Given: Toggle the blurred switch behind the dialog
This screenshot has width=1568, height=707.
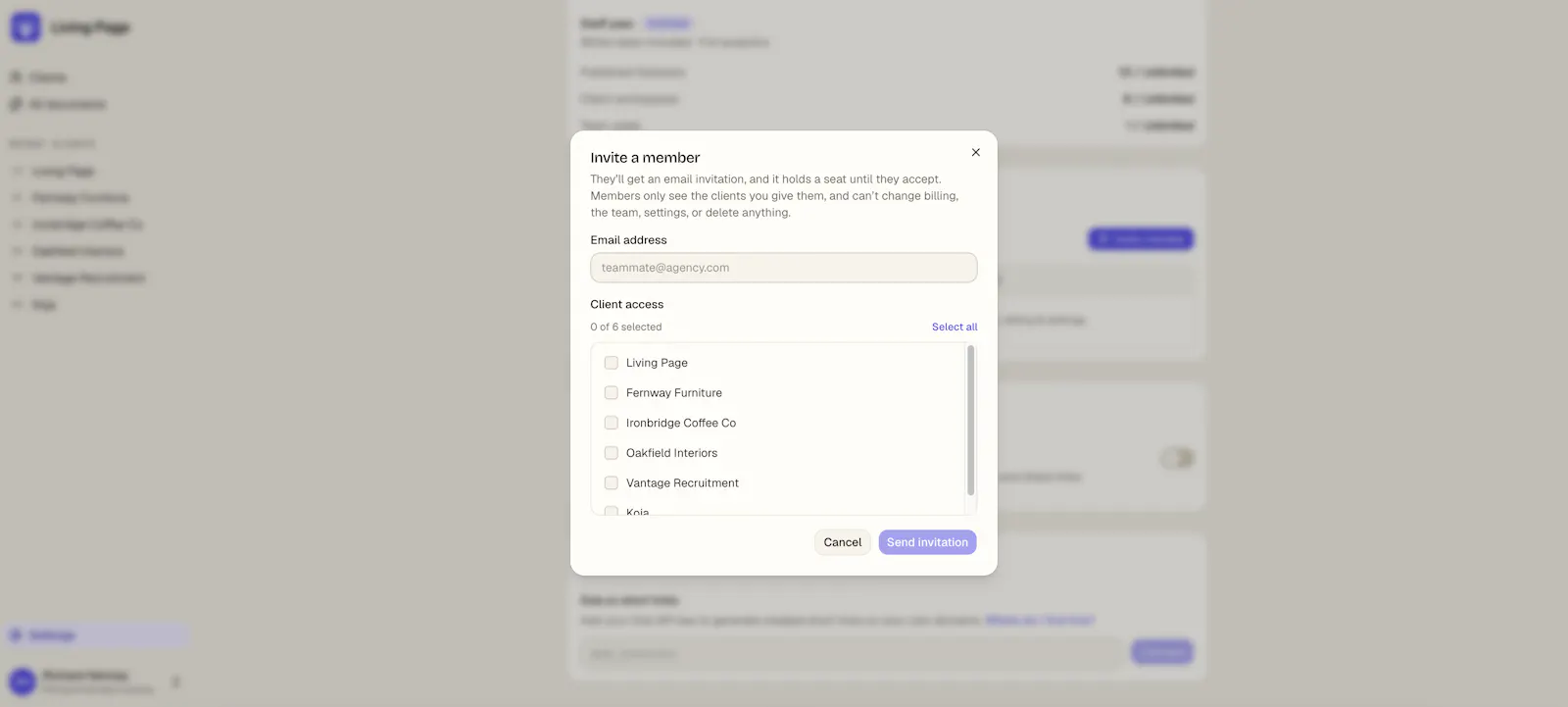Looking at the screenshot, I should 1177,458.
